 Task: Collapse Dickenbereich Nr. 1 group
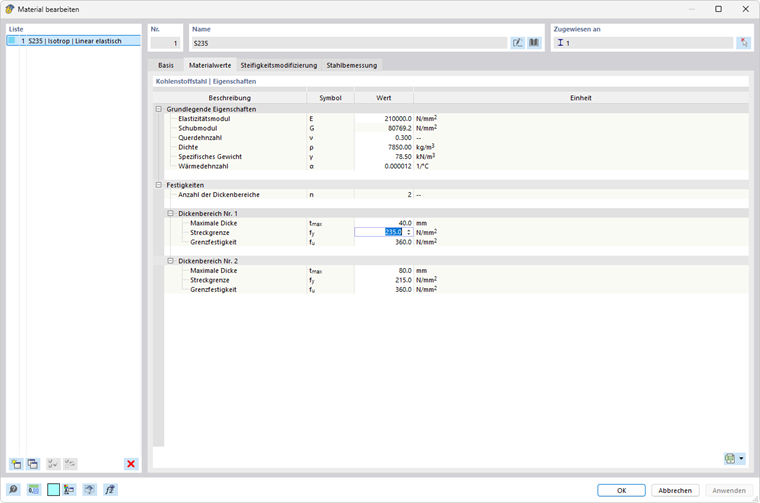[170, 213]
